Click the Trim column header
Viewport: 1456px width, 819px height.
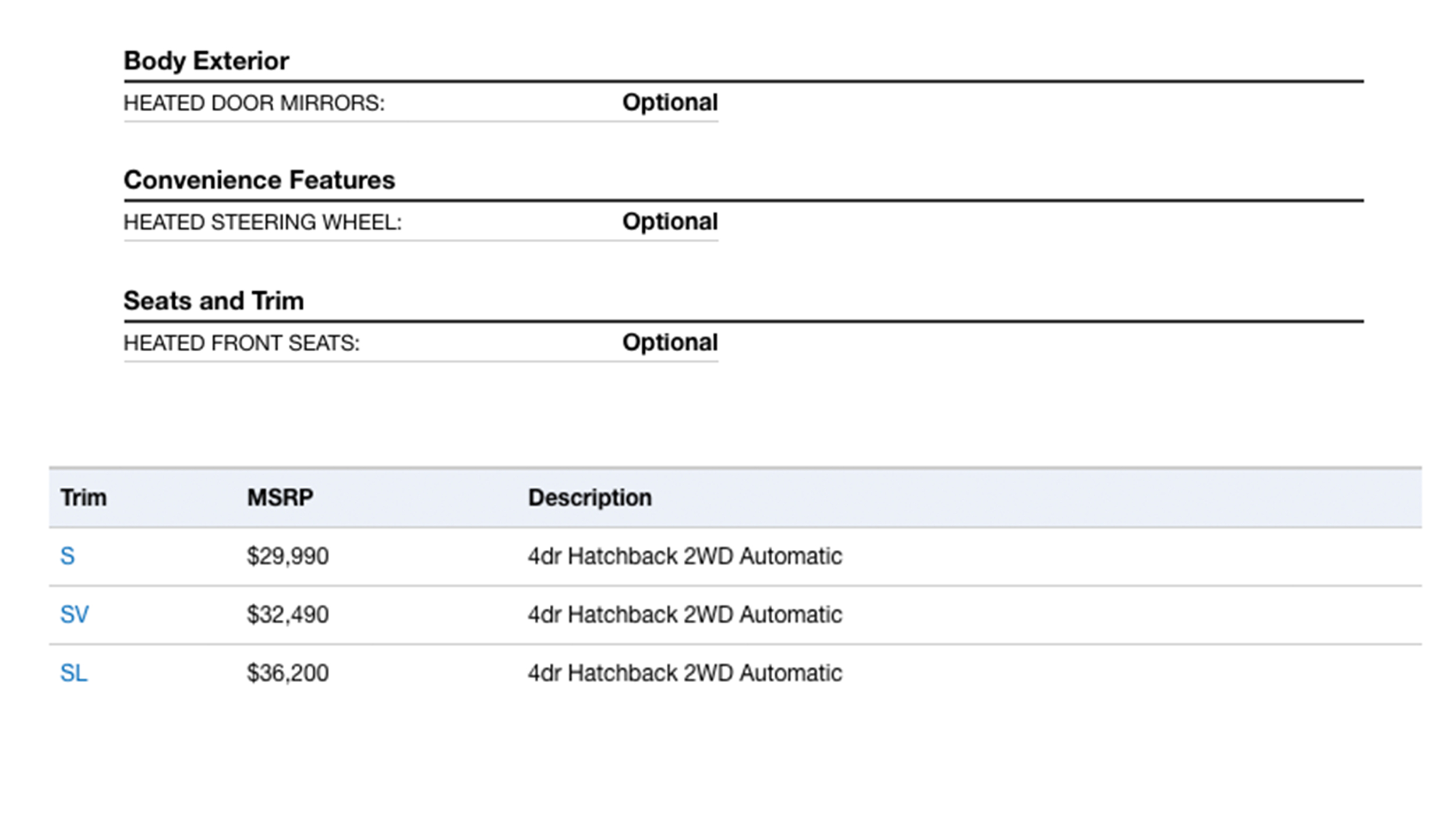pyautogui.click(x=84, y=498)
